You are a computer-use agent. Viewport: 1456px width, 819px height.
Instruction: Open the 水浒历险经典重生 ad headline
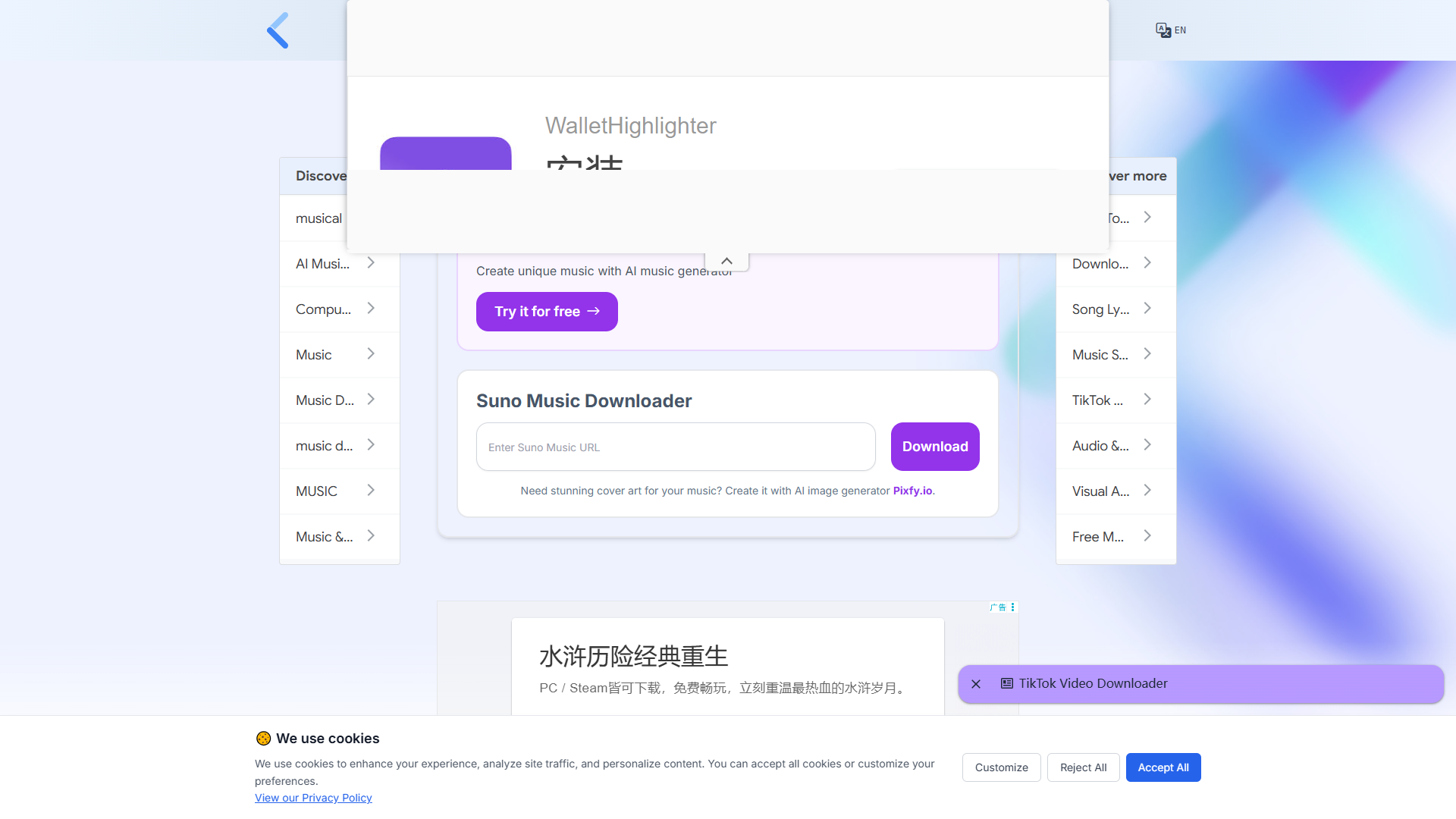click(x=633, y=656)
